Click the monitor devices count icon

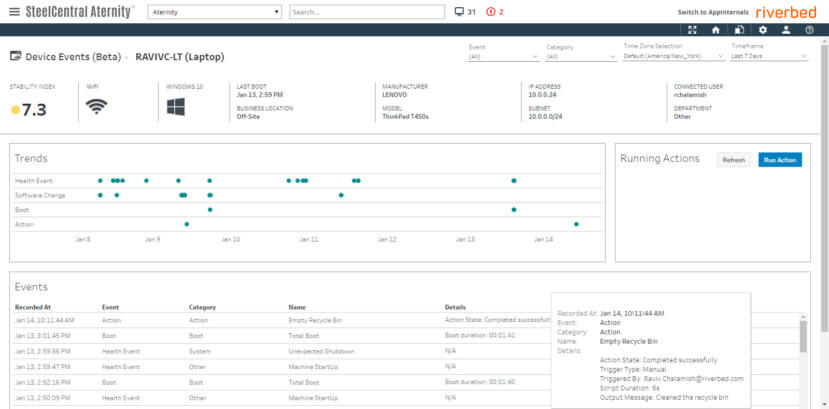[x=459, y=12]
